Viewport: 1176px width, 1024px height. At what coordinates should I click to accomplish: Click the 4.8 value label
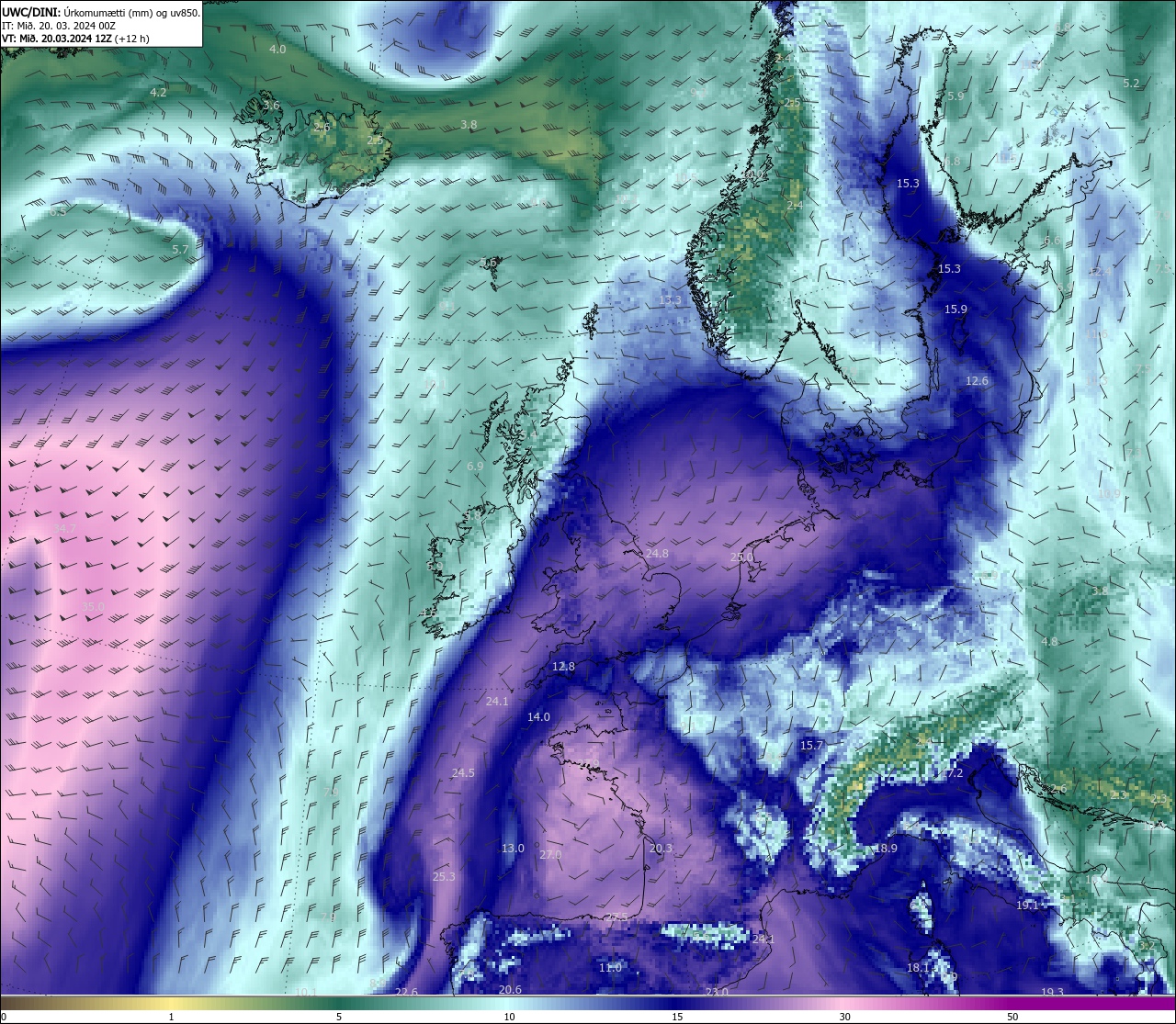[x=1049, y=642]
